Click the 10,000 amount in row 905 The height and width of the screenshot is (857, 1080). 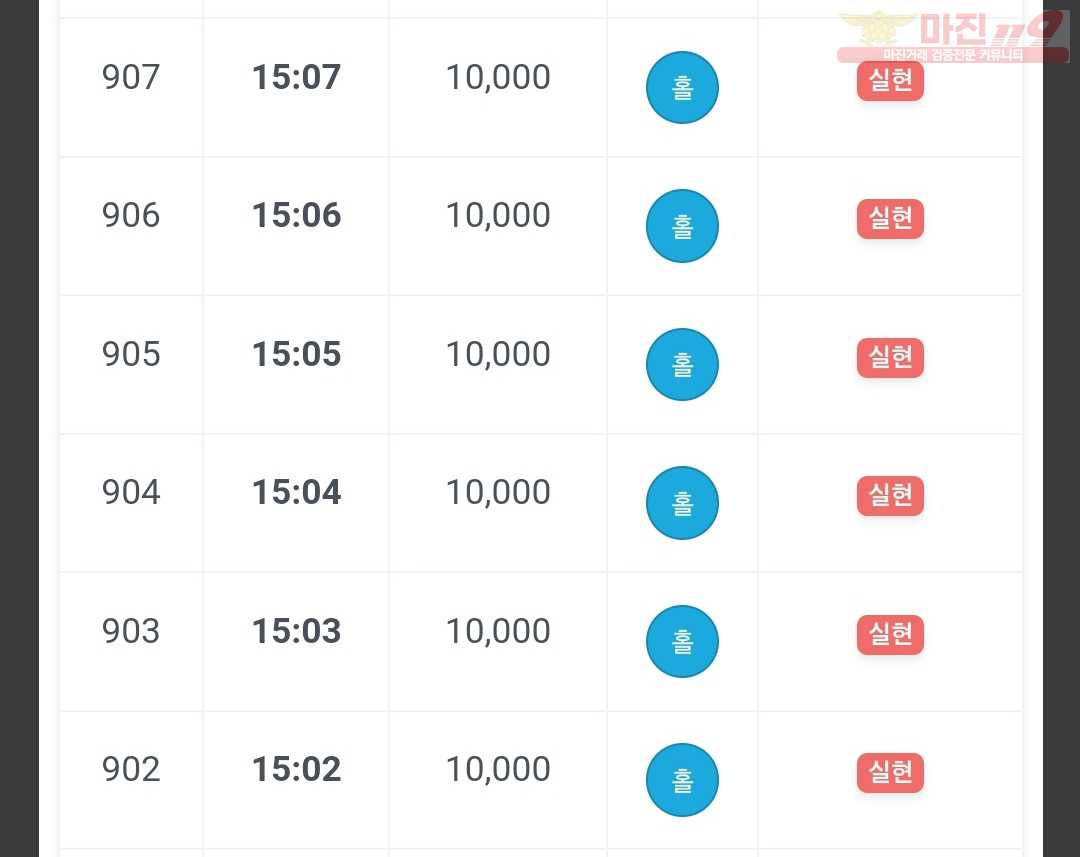pyautogui.click(x=498, y=355)
